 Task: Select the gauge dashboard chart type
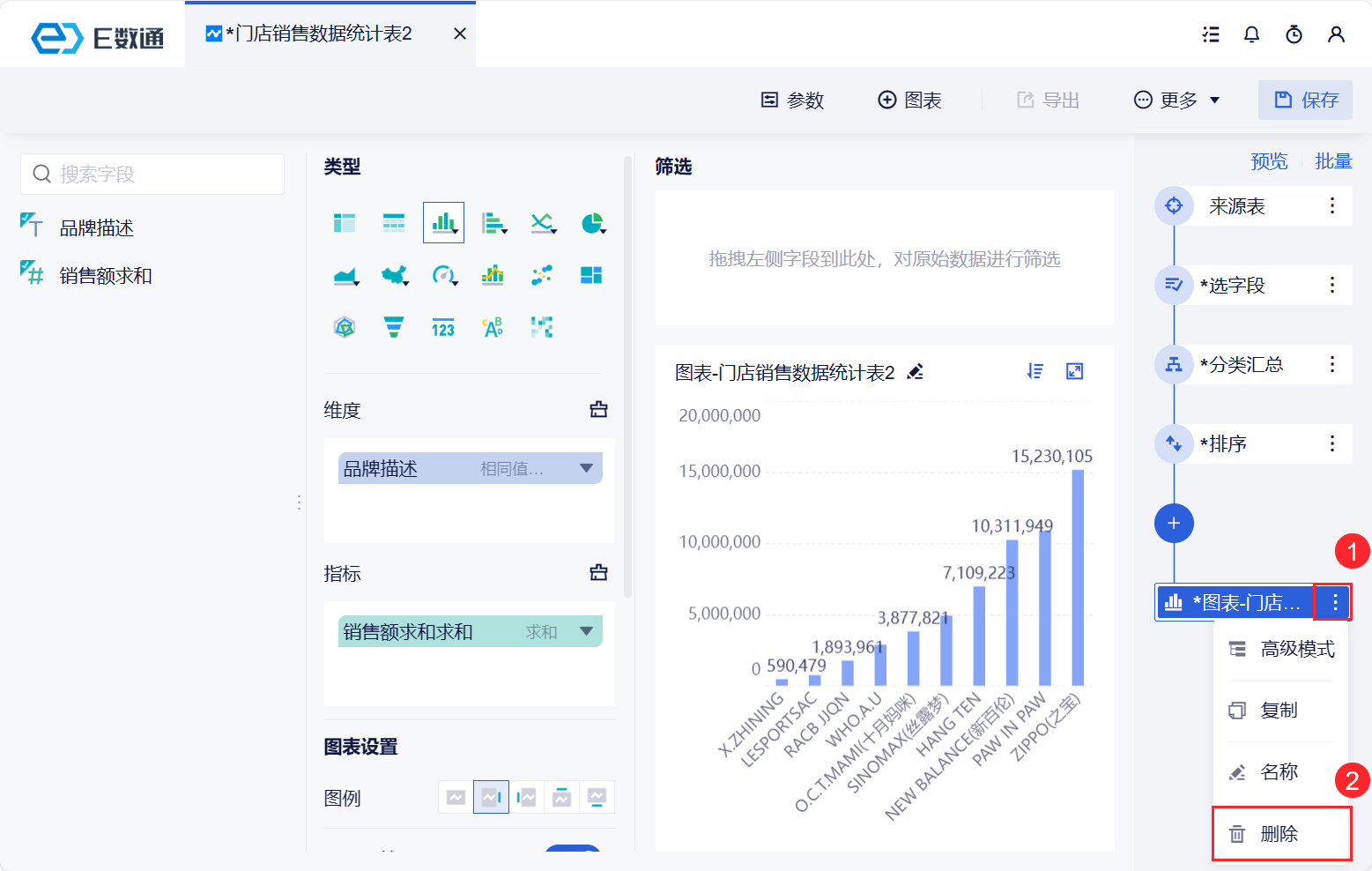pyautogui.click(x=444, y=276)
